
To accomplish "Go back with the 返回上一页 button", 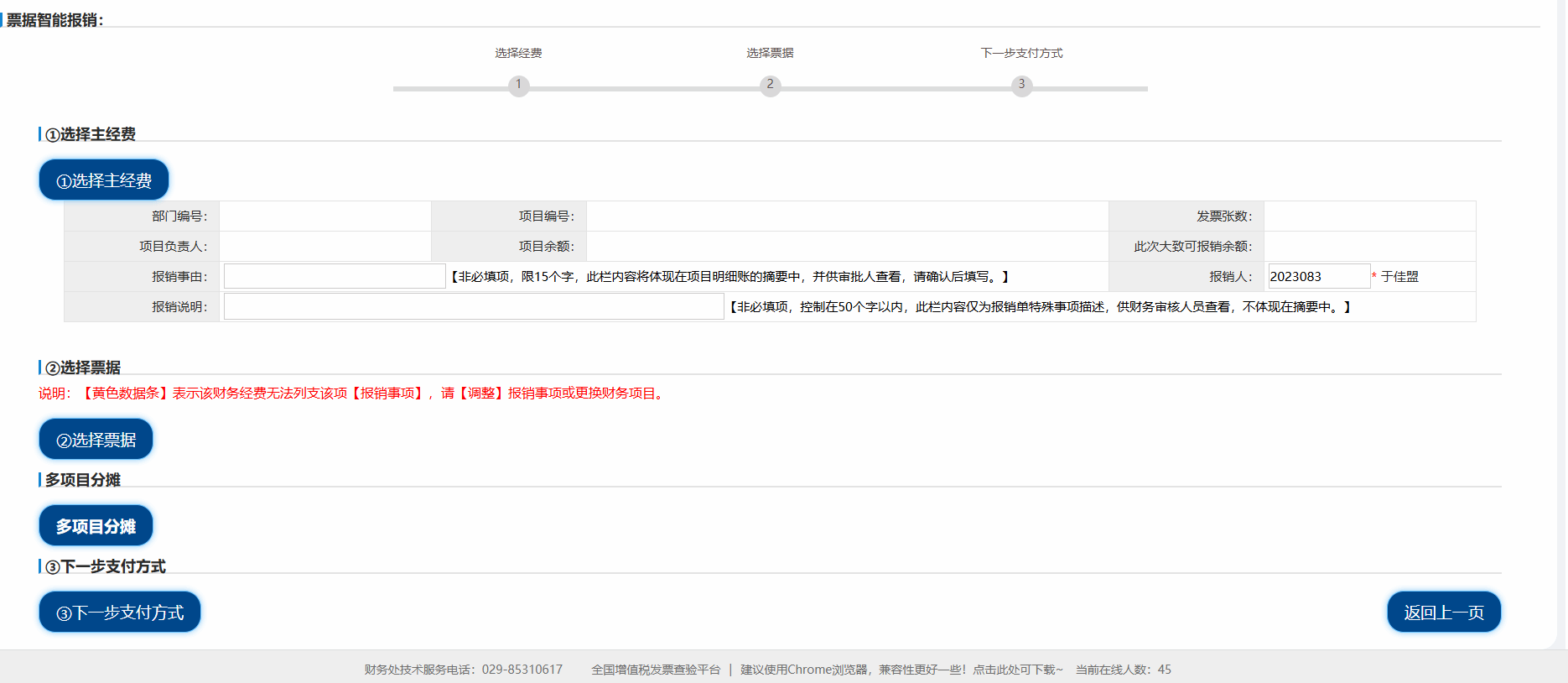I will tap(1443, 612).
